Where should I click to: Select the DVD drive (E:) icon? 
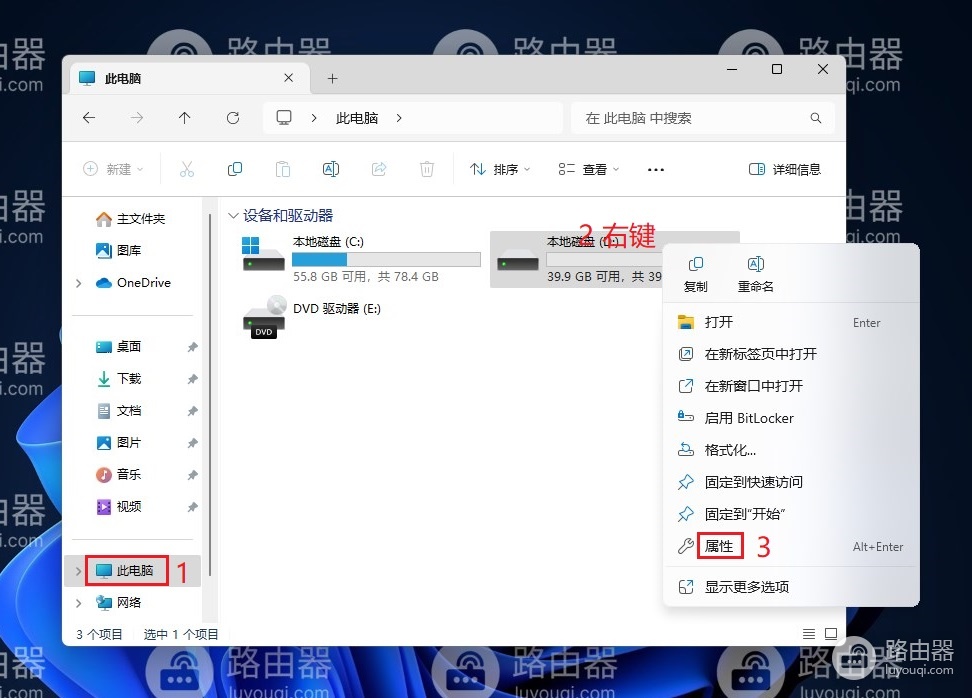[265, 317]
